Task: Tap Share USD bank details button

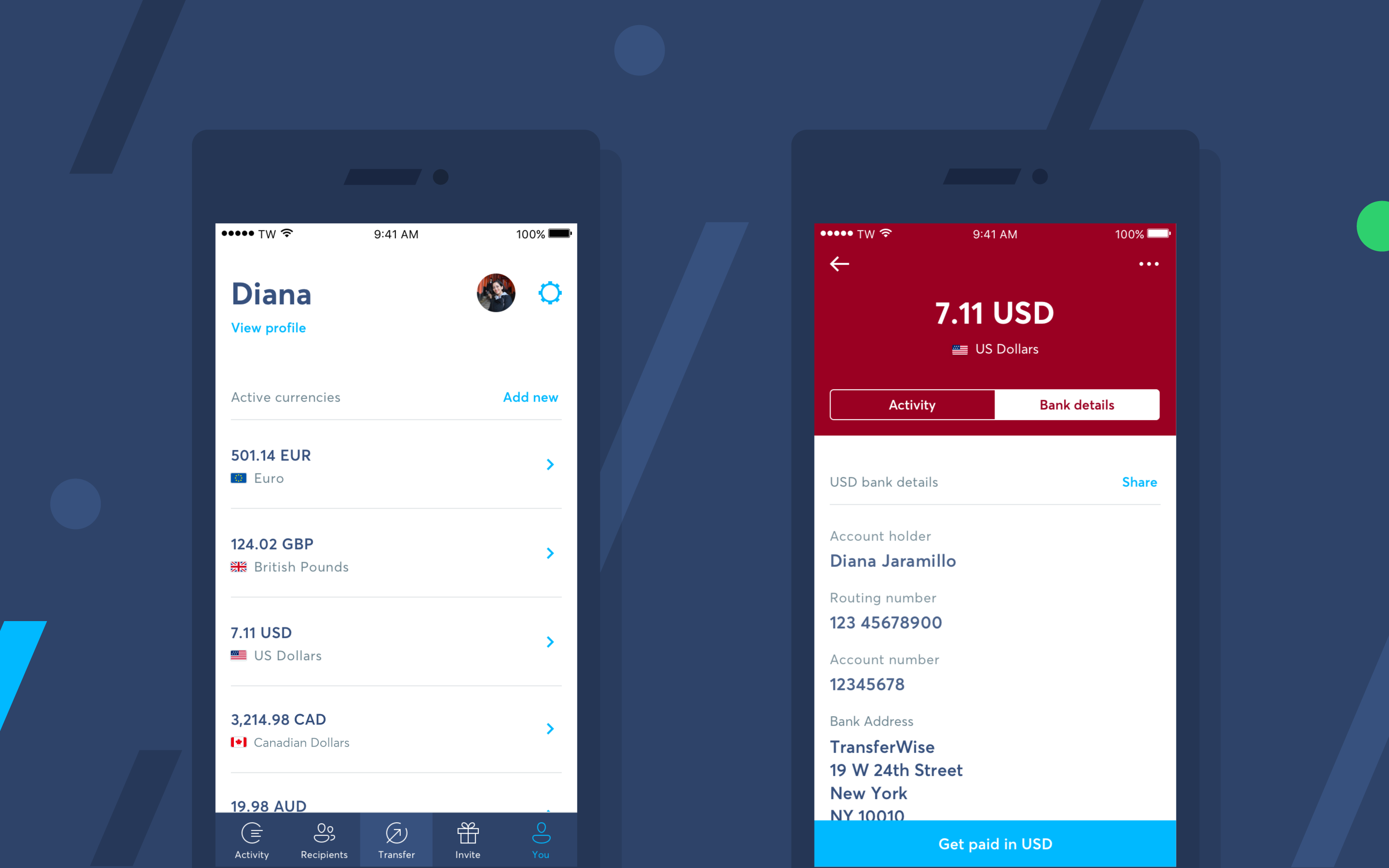Action: click(x=1140, y=481)
